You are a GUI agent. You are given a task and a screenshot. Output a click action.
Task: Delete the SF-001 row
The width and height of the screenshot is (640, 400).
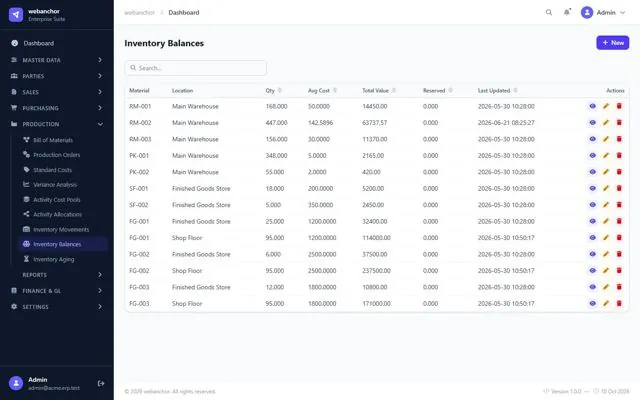[619, 188]
